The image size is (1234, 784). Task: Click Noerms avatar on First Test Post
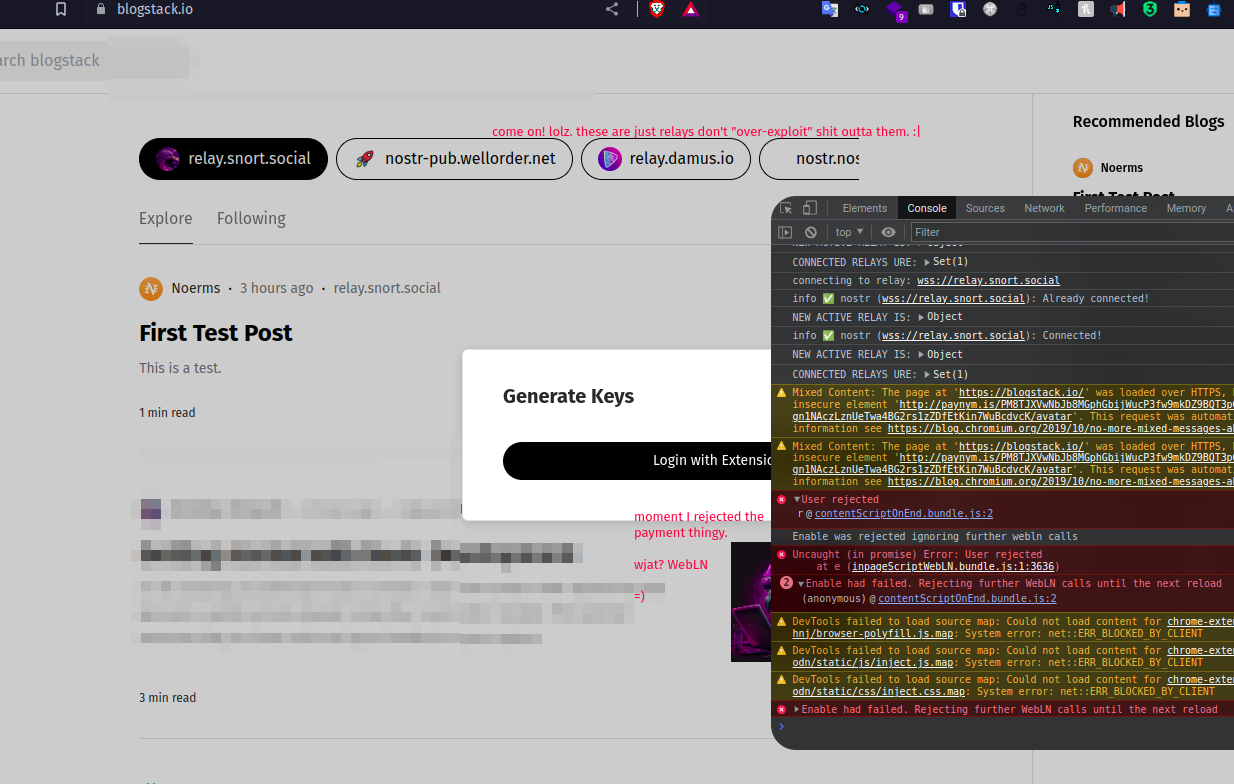tap(151, 288)
